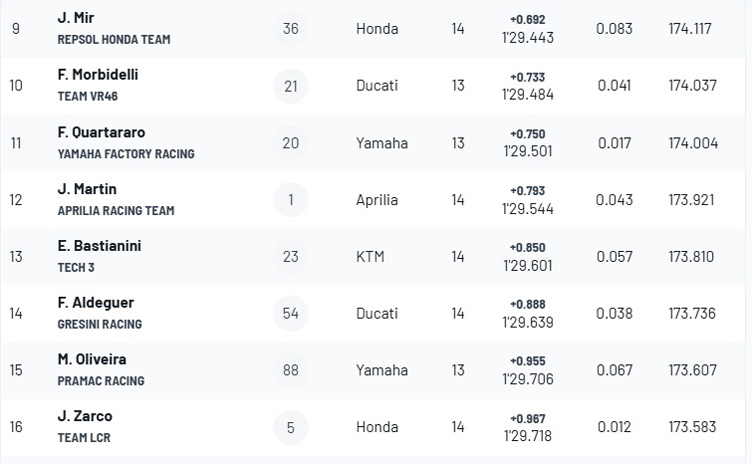Click APRILIA RACING TEAM label
Viewport: 752px width, 464px height.
click(x=116, y=211)
